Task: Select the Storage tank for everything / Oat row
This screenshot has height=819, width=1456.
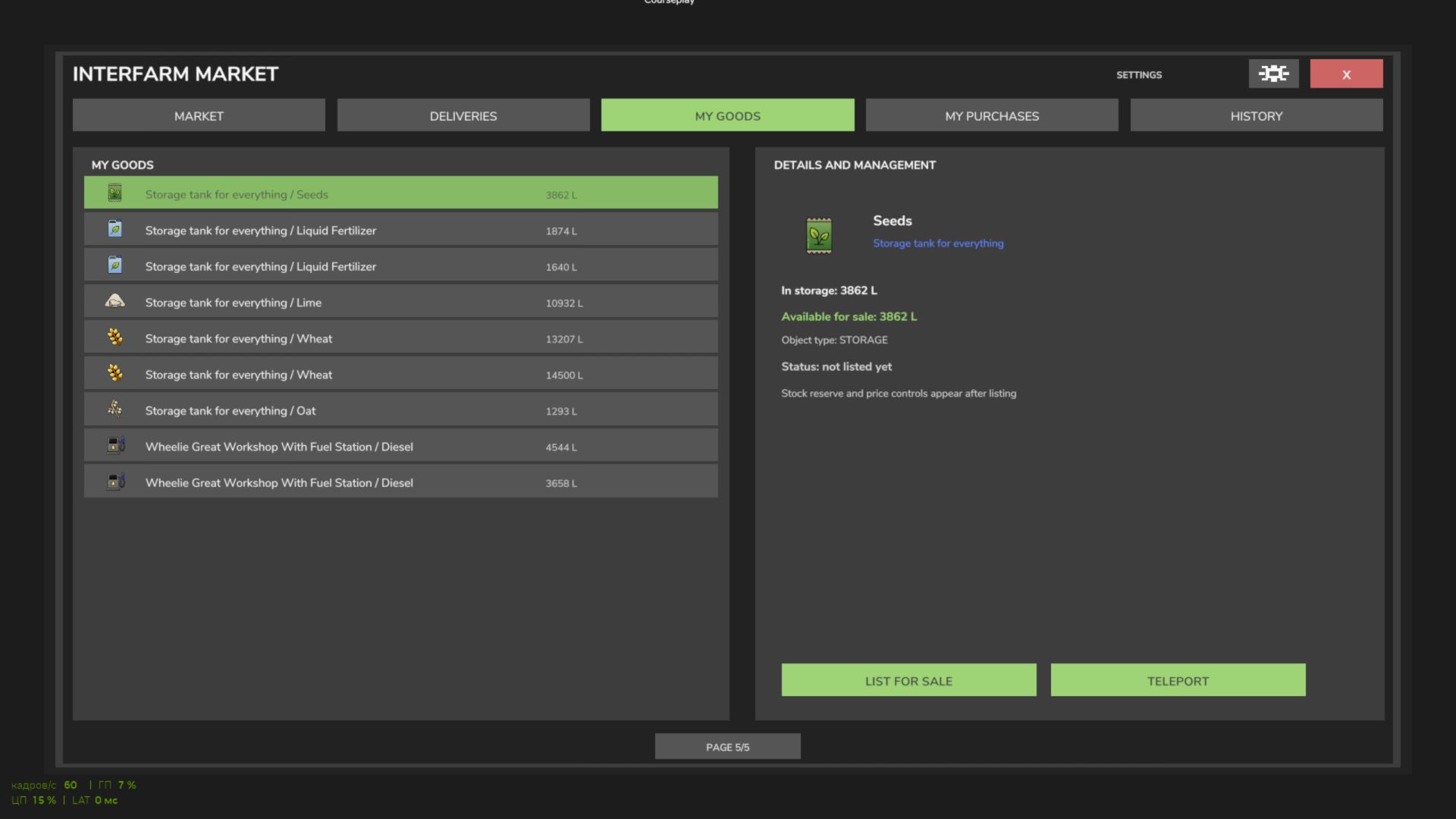Action: click(x=400, y=409)
